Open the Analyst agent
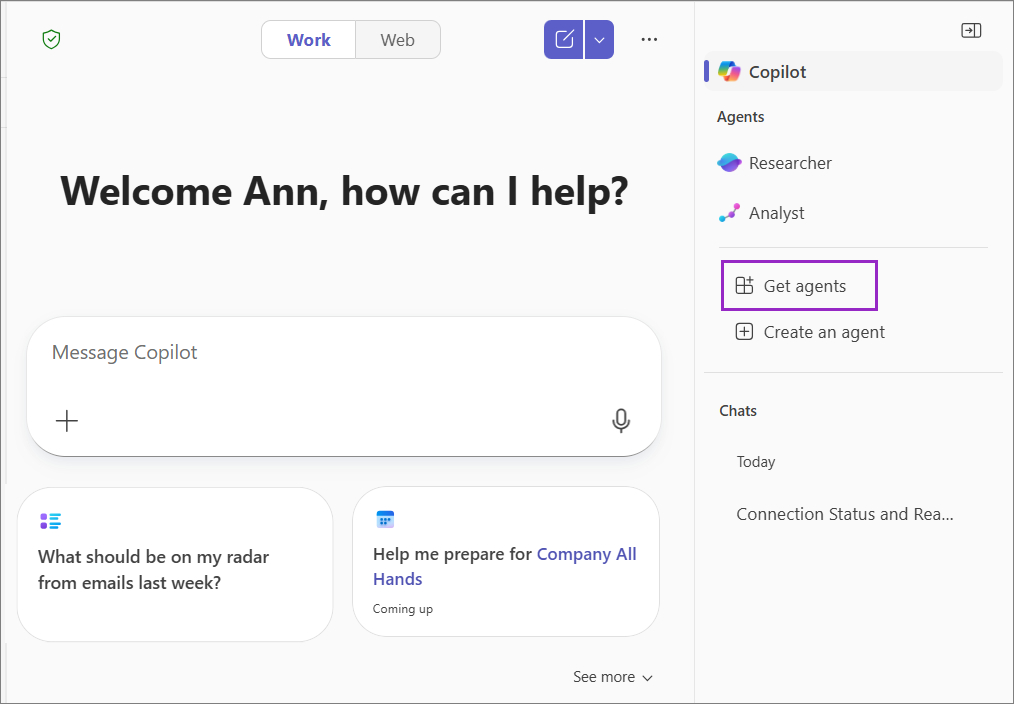The image size is (1014, 704). pyautogui.click(x=761, y=213)
